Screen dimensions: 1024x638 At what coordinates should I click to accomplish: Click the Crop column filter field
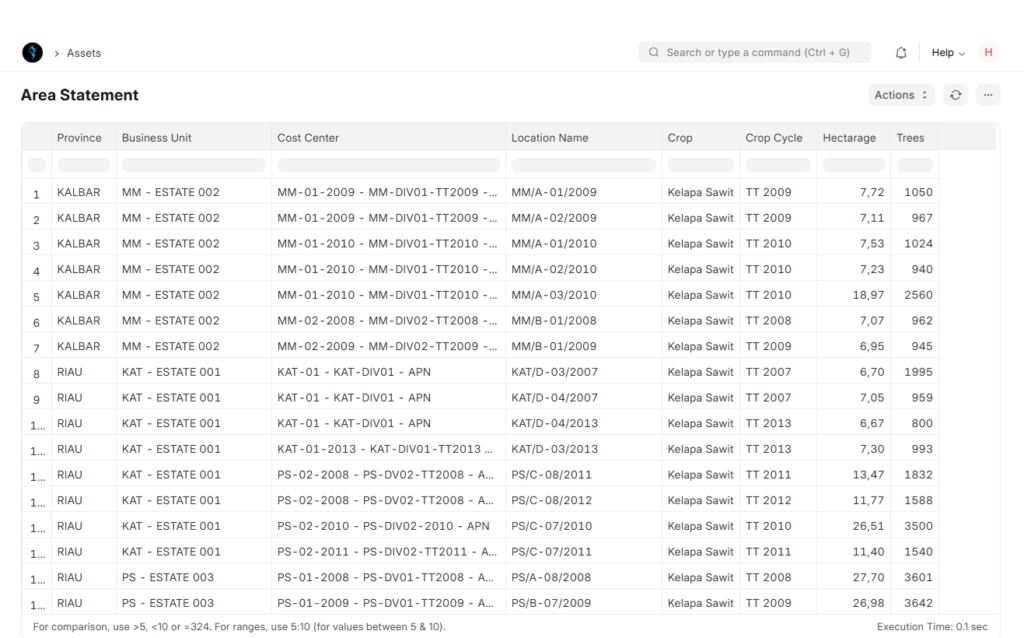700,165
